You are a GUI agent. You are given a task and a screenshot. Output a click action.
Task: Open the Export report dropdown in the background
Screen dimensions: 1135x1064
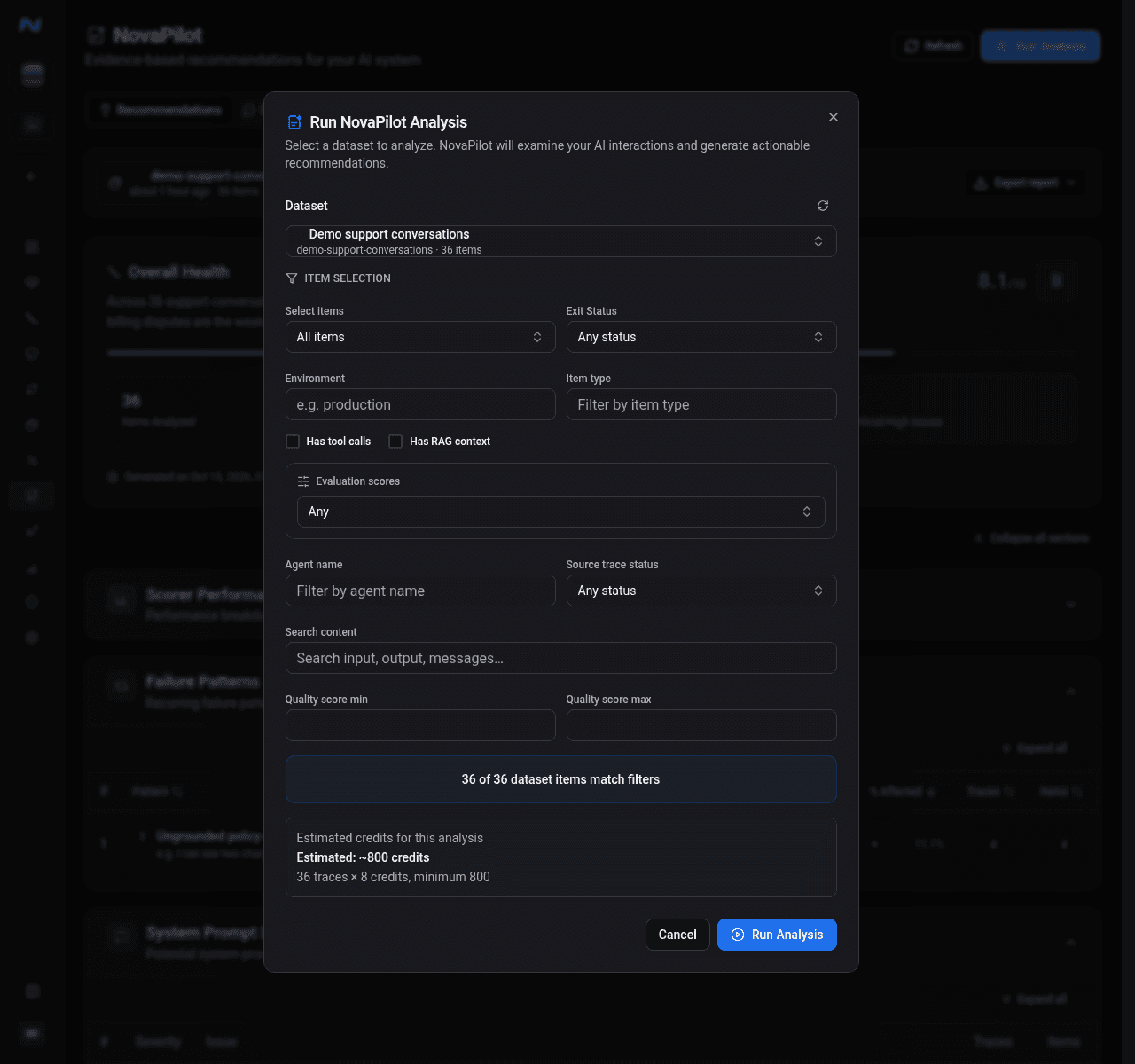1025,183
